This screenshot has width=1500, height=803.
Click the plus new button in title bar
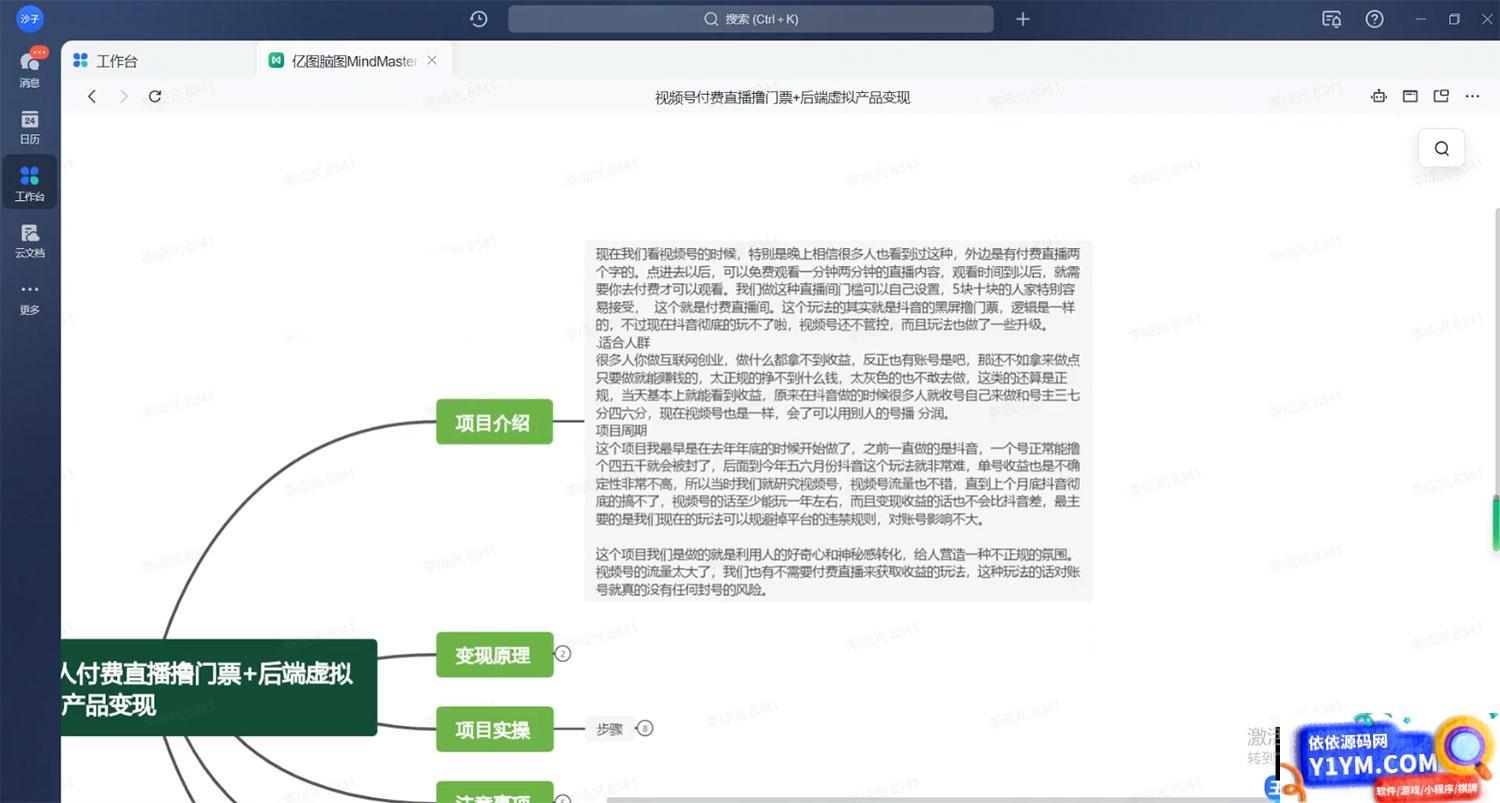tap(1022, 19)
